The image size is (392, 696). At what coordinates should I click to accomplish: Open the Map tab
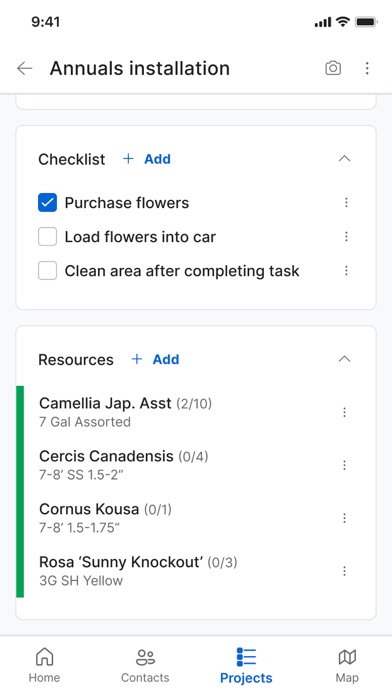click(x=347, y=665)
